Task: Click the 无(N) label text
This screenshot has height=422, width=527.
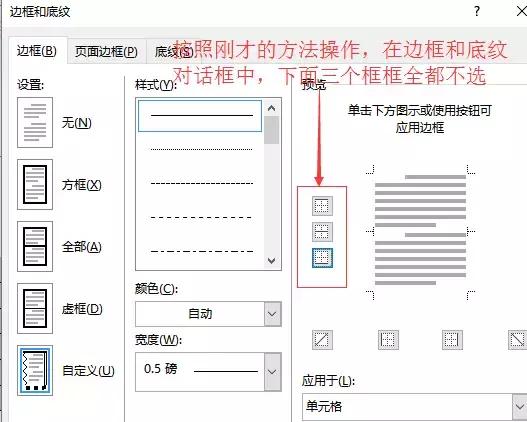Action: pos(77,123)
